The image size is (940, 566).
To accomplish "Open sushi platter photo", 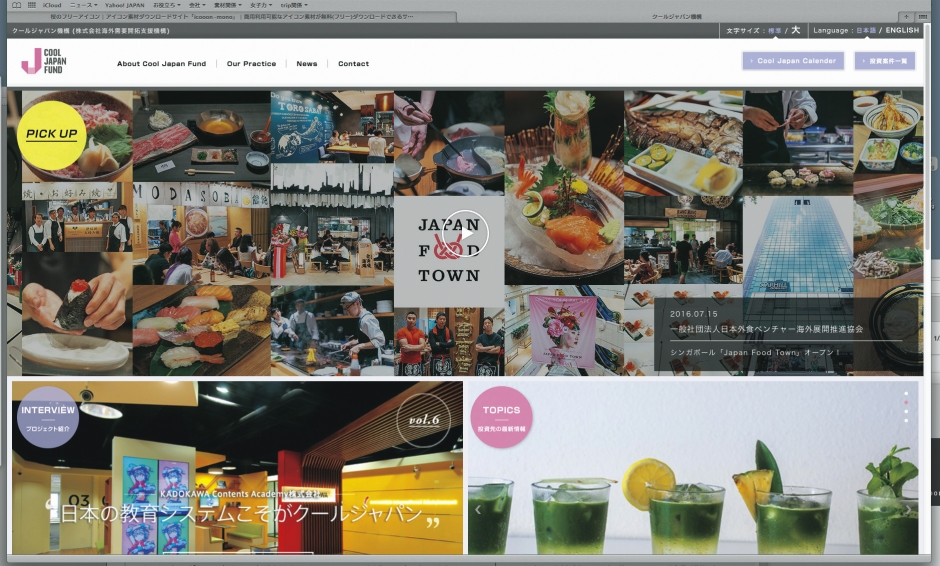I will [201, 331].
